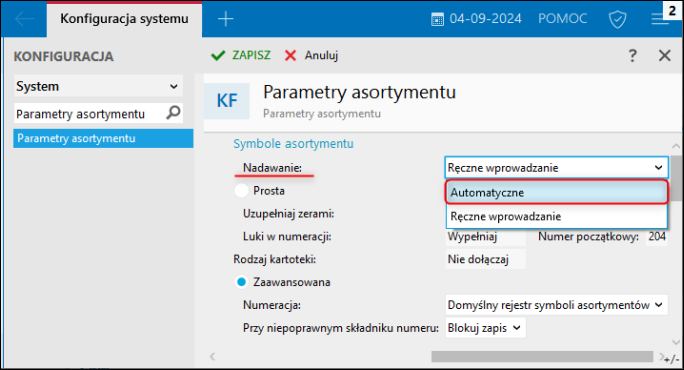
Task: Click the 04-09-2024 date
Action: point(485,19)
